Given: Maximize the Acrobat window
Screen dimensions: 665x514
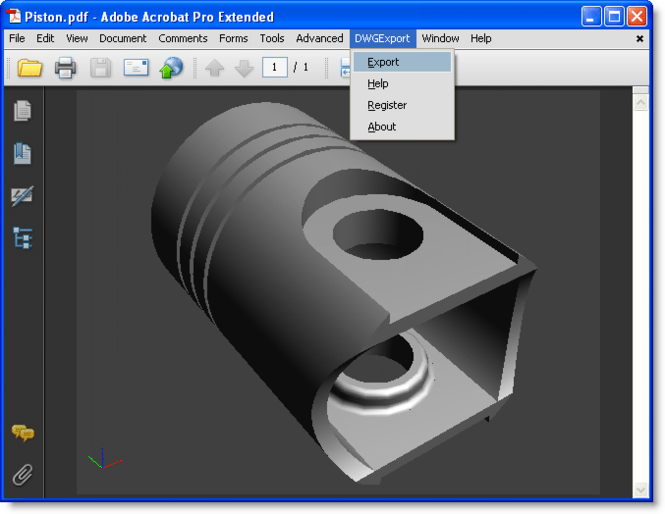Looking at the screenshot, I should pyautogui.click(x=614, y=17).
